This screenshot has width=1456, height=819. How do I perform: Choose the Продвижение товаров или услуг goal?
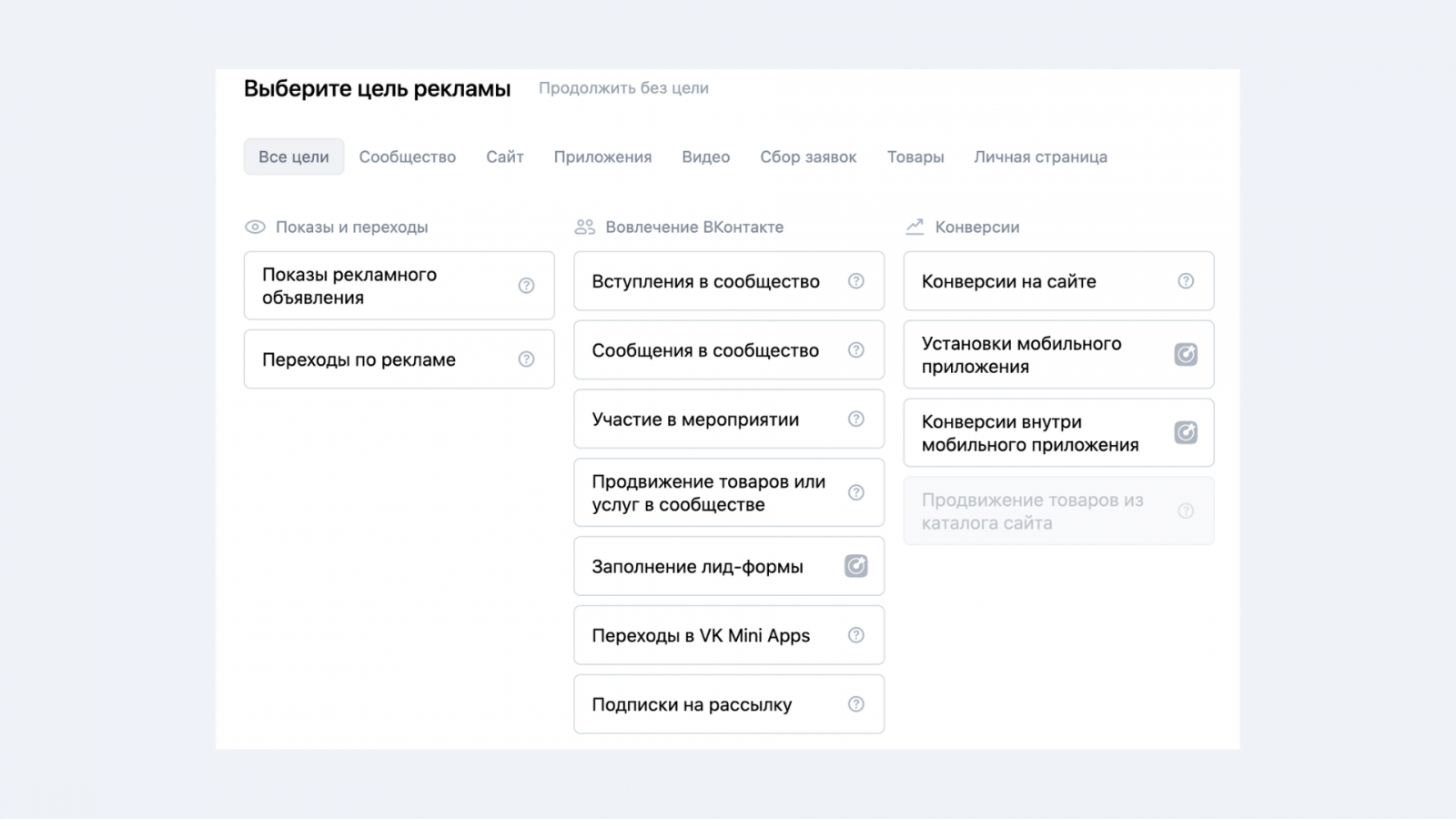click(x=709, y=493)
